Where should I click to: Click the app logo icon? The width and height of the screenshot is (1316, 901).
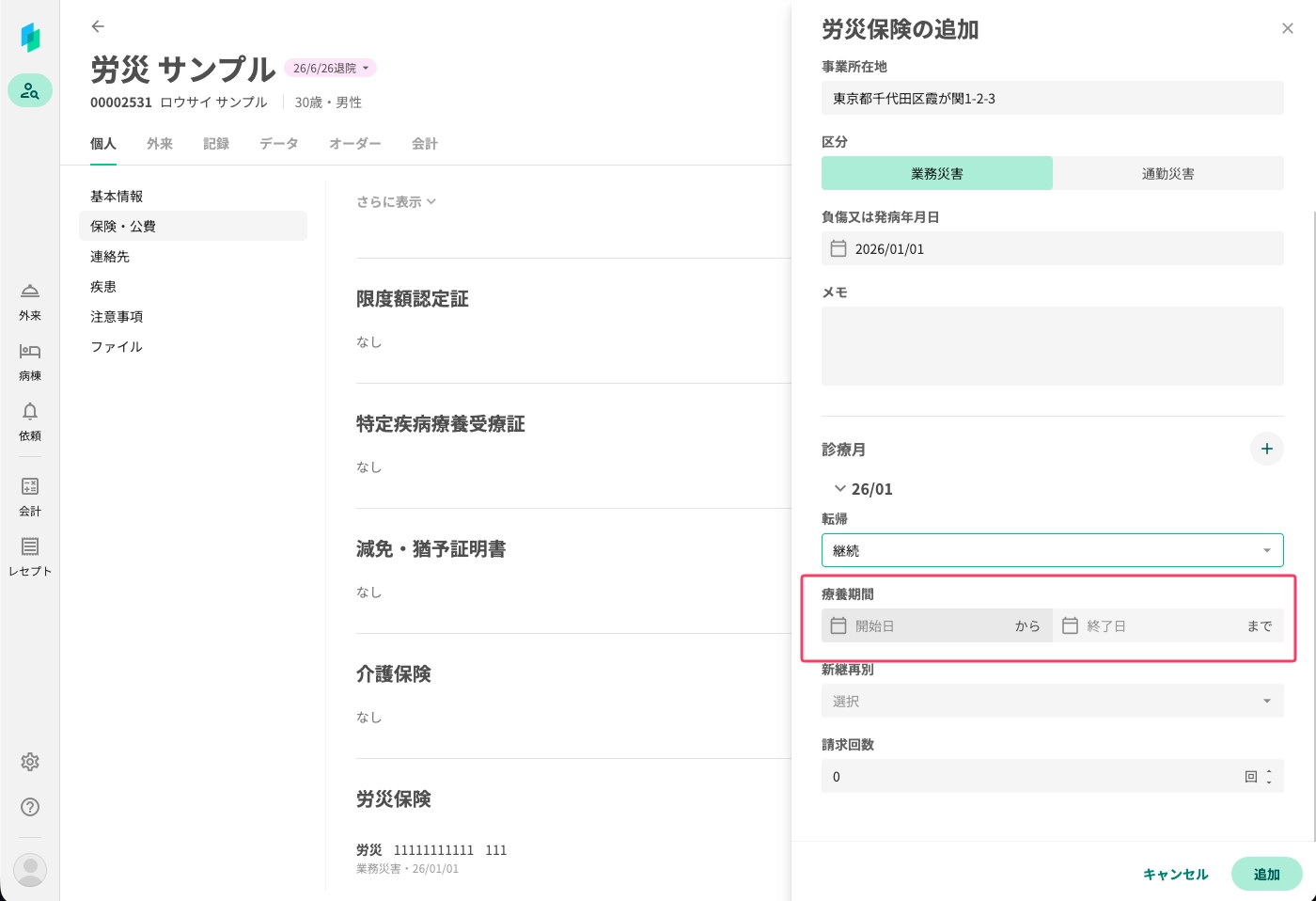point(30,38)
